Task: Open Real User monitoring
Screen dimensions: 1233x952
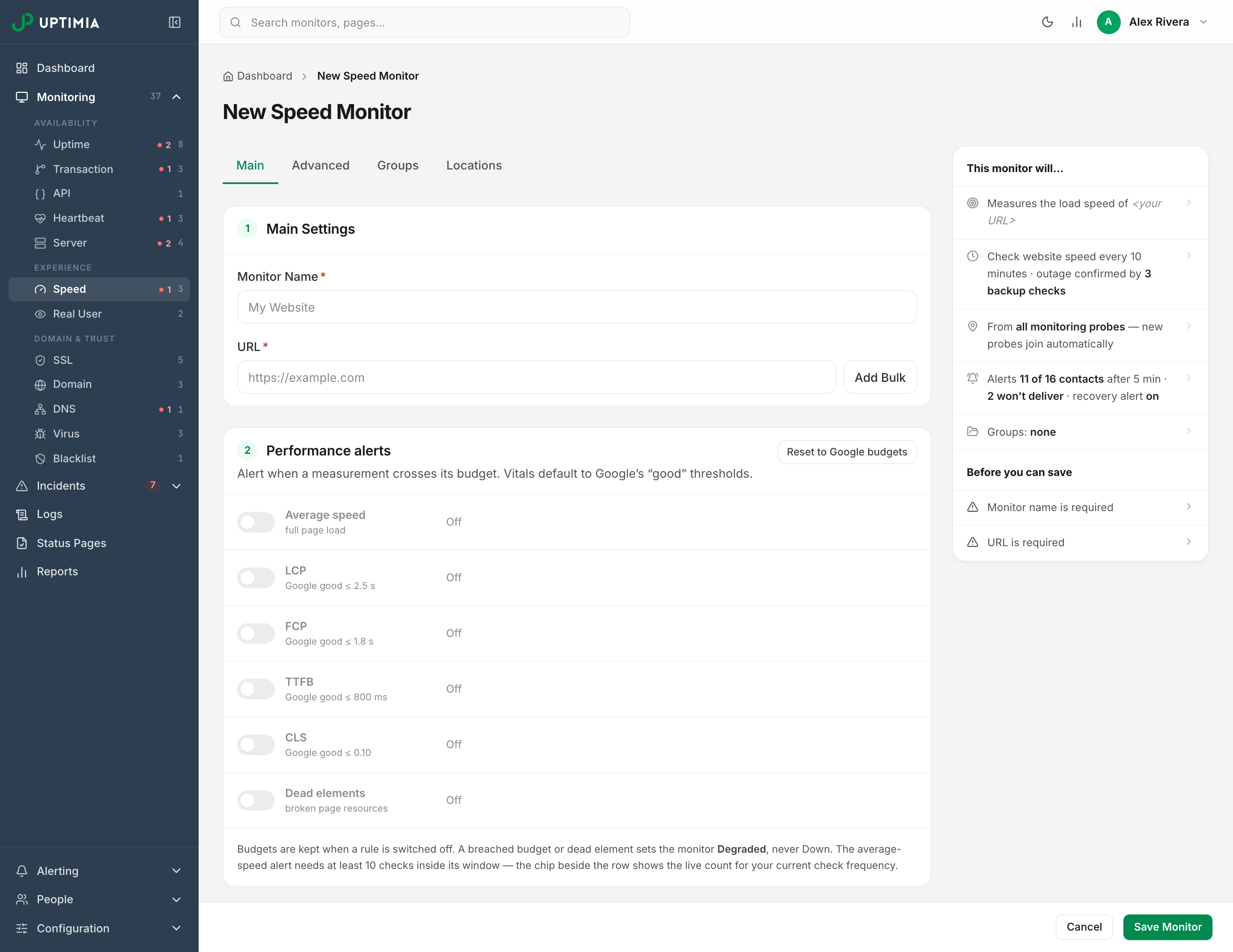Action: point(99,314)
